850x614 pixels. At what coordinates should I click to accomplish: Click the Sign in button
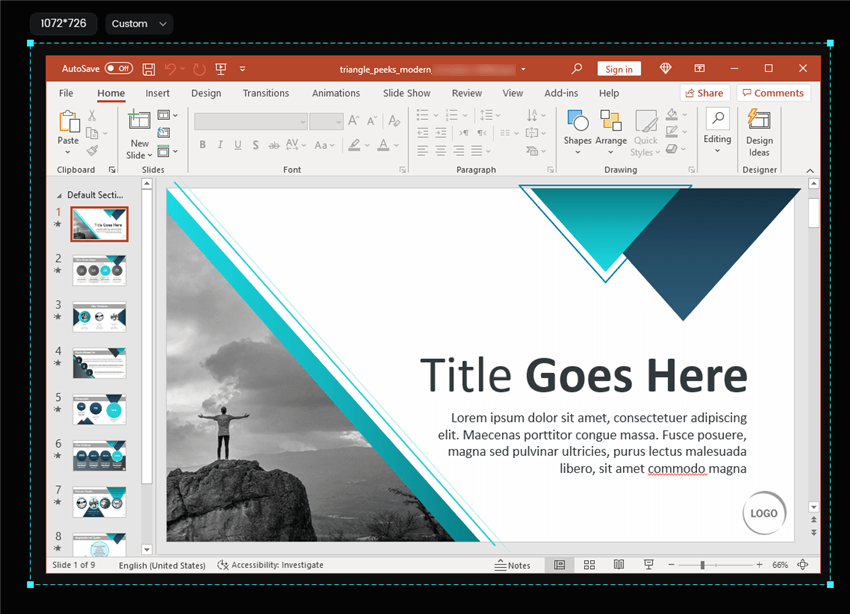(x=619, y=69)
